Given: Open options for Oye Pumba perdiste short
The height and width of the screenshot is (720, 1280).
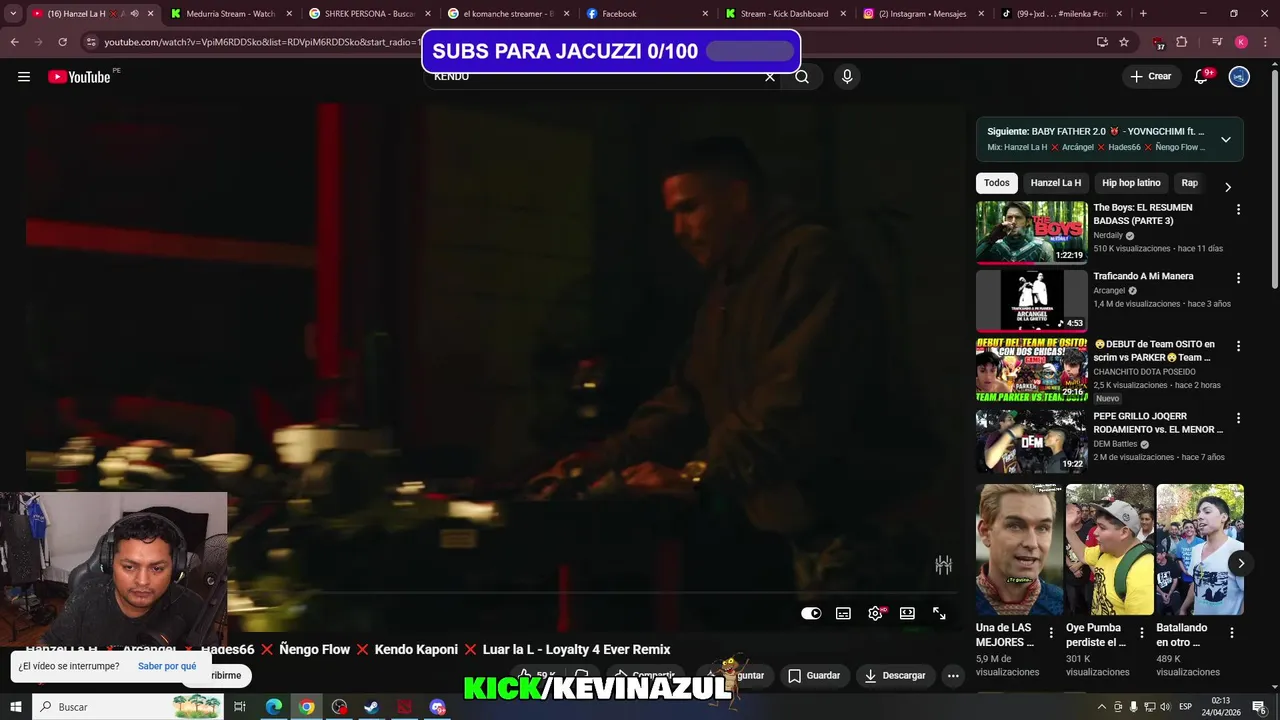Looking at the screenshot, I should [1142, 633].
